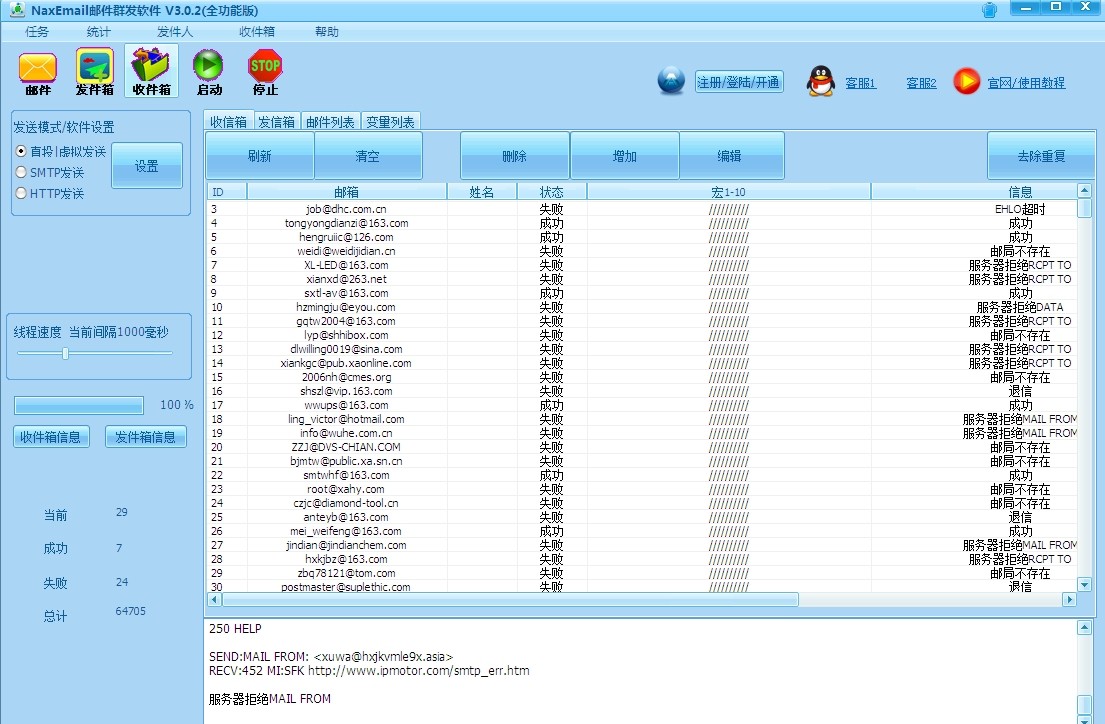The height and width of the screenshot is (724, 1105).
Task: Open the 官网/使用教程 link
Action: tap(1026, 83)
